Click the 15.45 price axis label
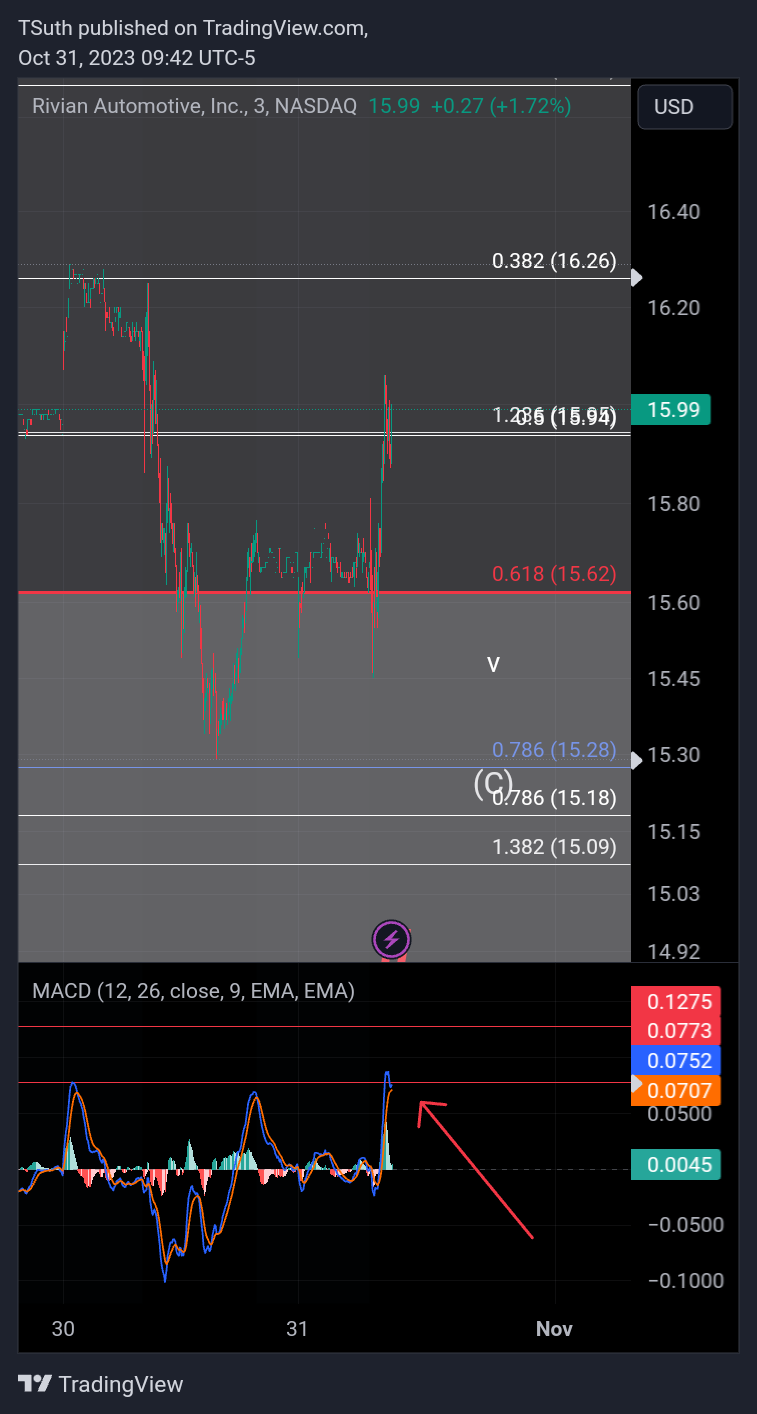This screenshot has height=1414, width=757. (673, 679)
